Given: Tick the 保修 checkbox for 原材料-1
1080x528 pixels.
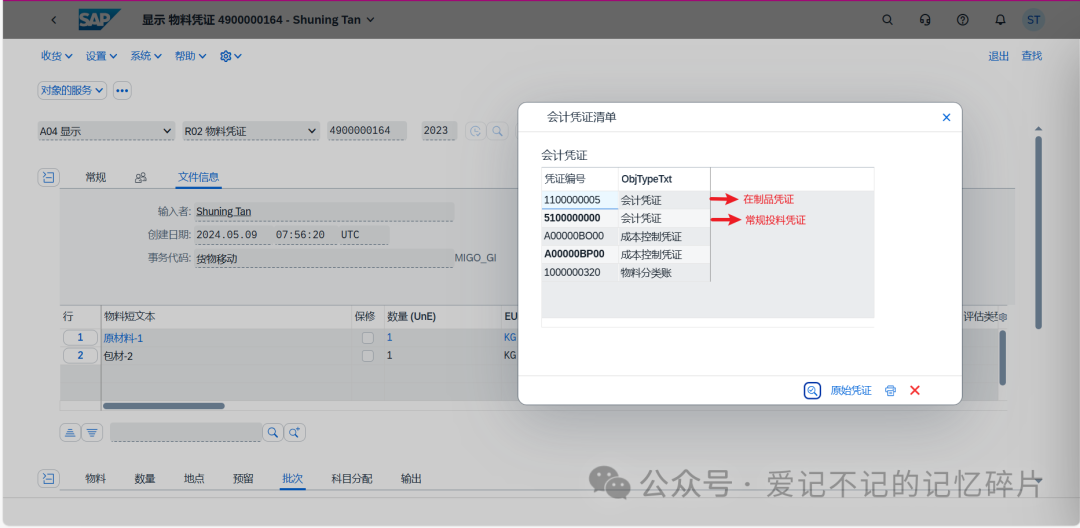Looking at the screenshot, I should pyautogui.click(x=368, y=338).
